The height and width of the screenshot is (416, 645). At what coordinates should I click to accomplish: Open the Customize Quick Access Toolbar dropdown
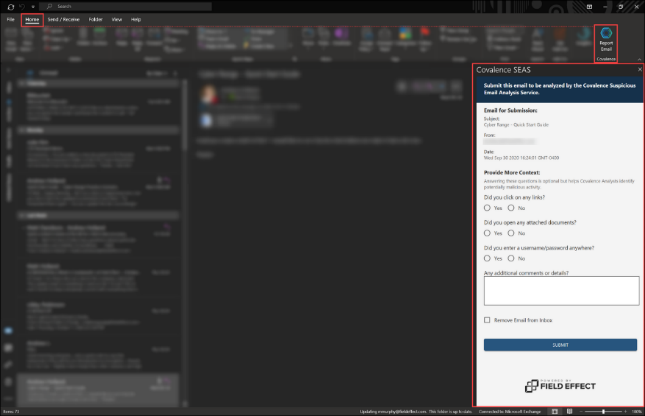[x=33, y=7]
